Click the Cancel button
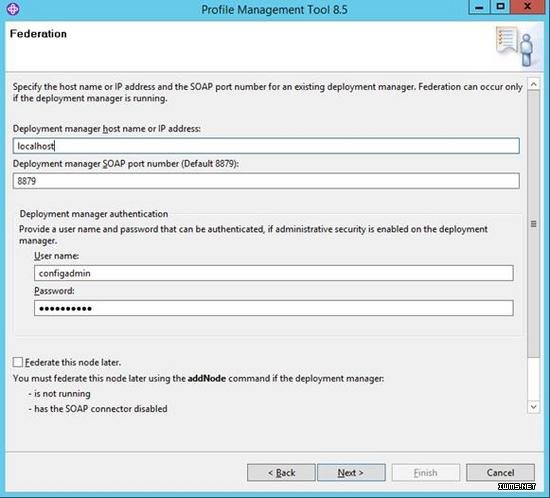550x498 pixels. (x=500, y=473)
